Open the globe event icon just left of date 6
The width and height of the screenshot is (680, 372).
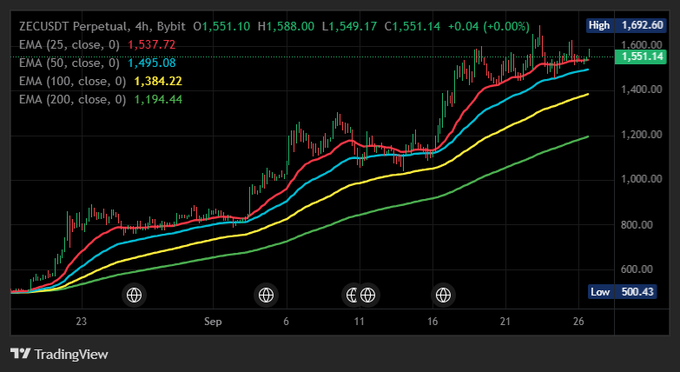pyautogui.click(x=266, y=295)
